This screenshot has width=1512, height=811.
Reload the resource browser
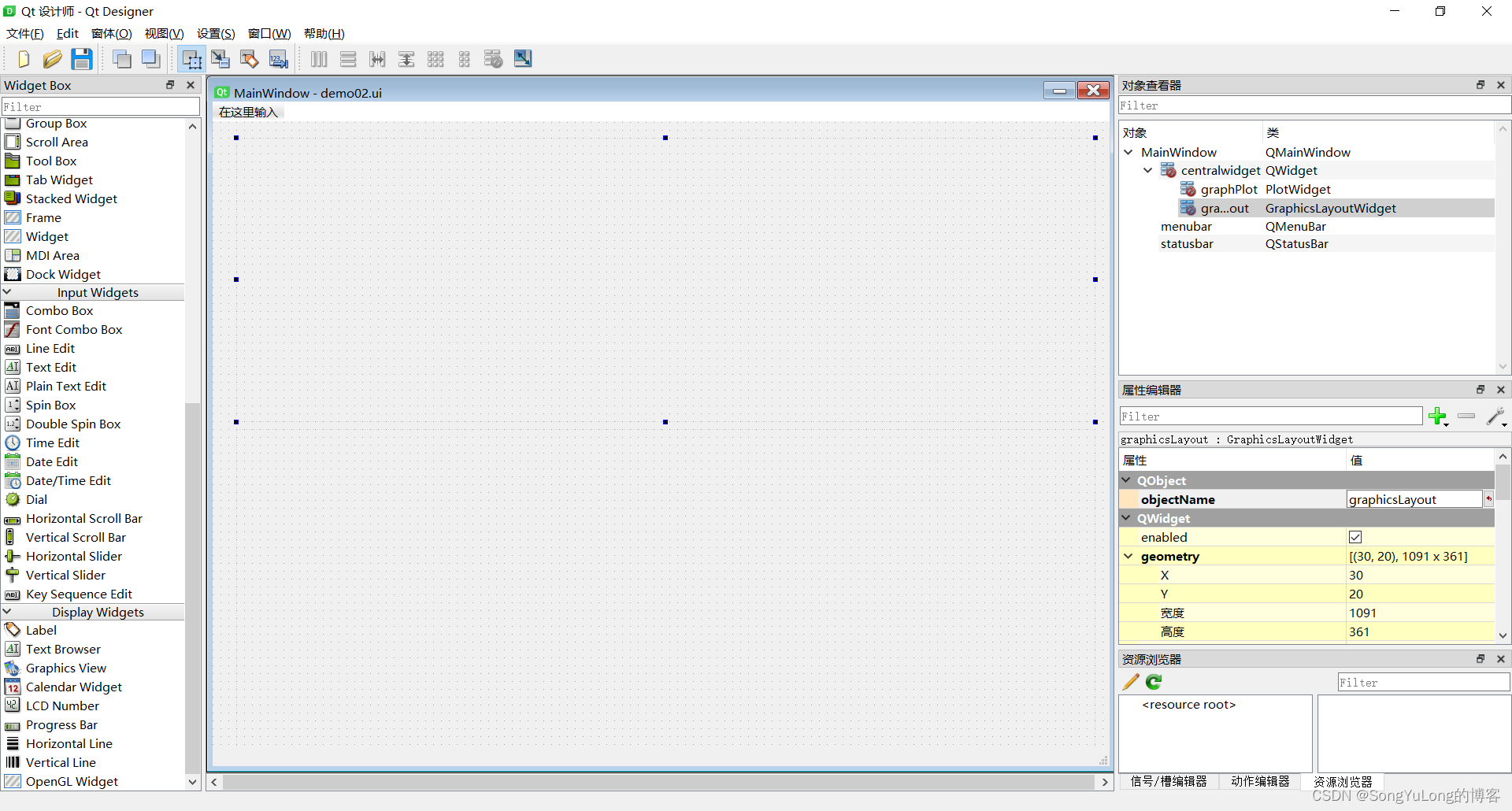(1154, 682)
